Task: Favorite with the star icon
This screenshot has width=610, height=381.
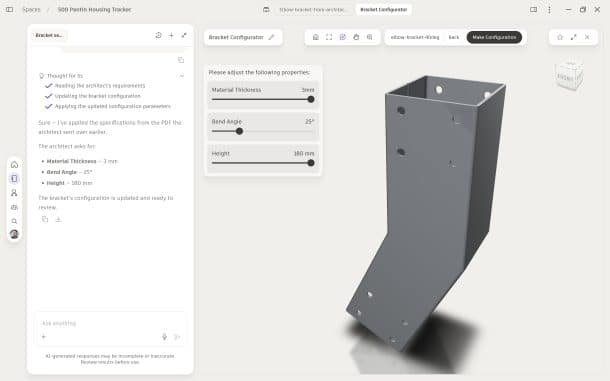Action: [x=560, y=37]
